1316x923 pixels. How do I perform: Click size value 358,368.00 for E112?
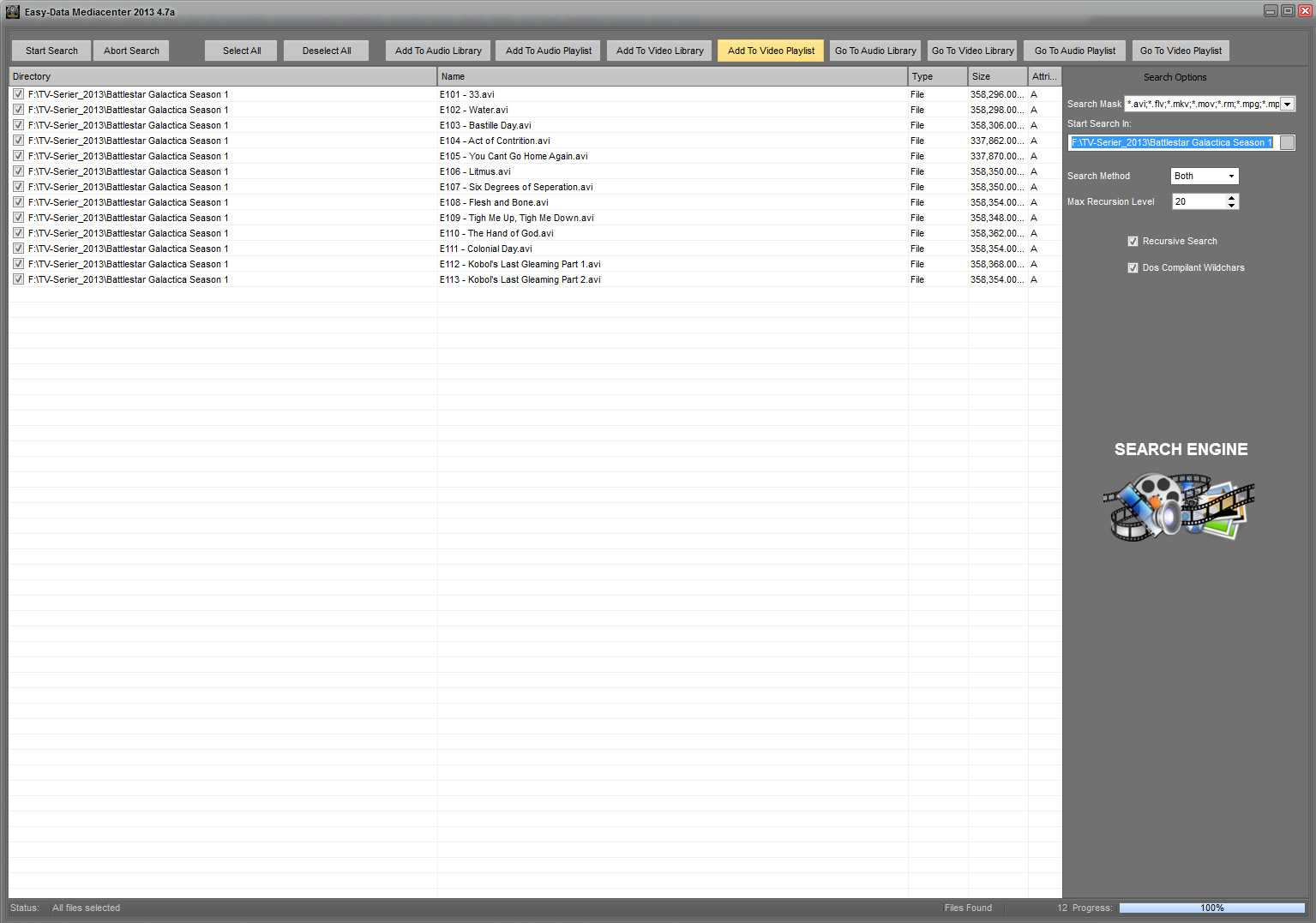[997, 264]
